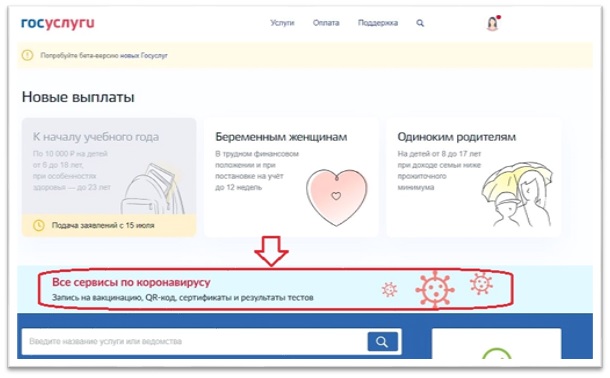Open the user profile avatar
This screenshot has height=378, width=610.
[x=493, y=23]
